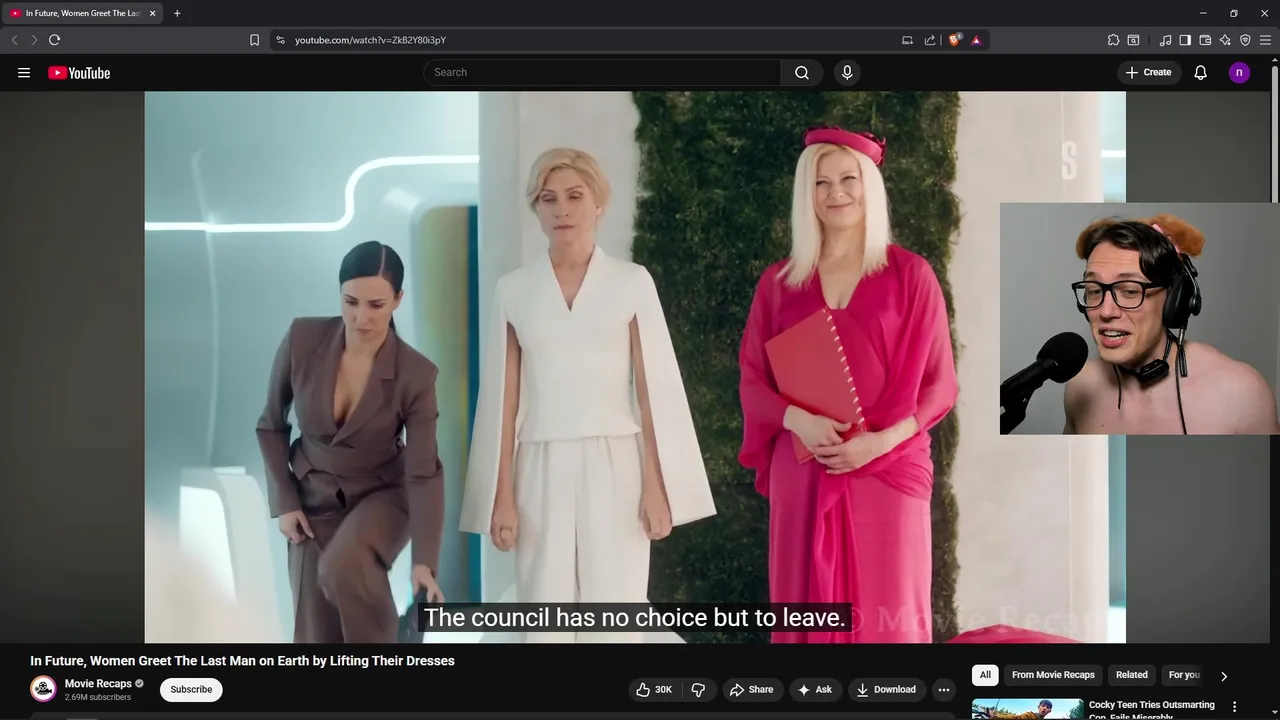
Task: Open the browser main menu
Action: (1265, 40)
